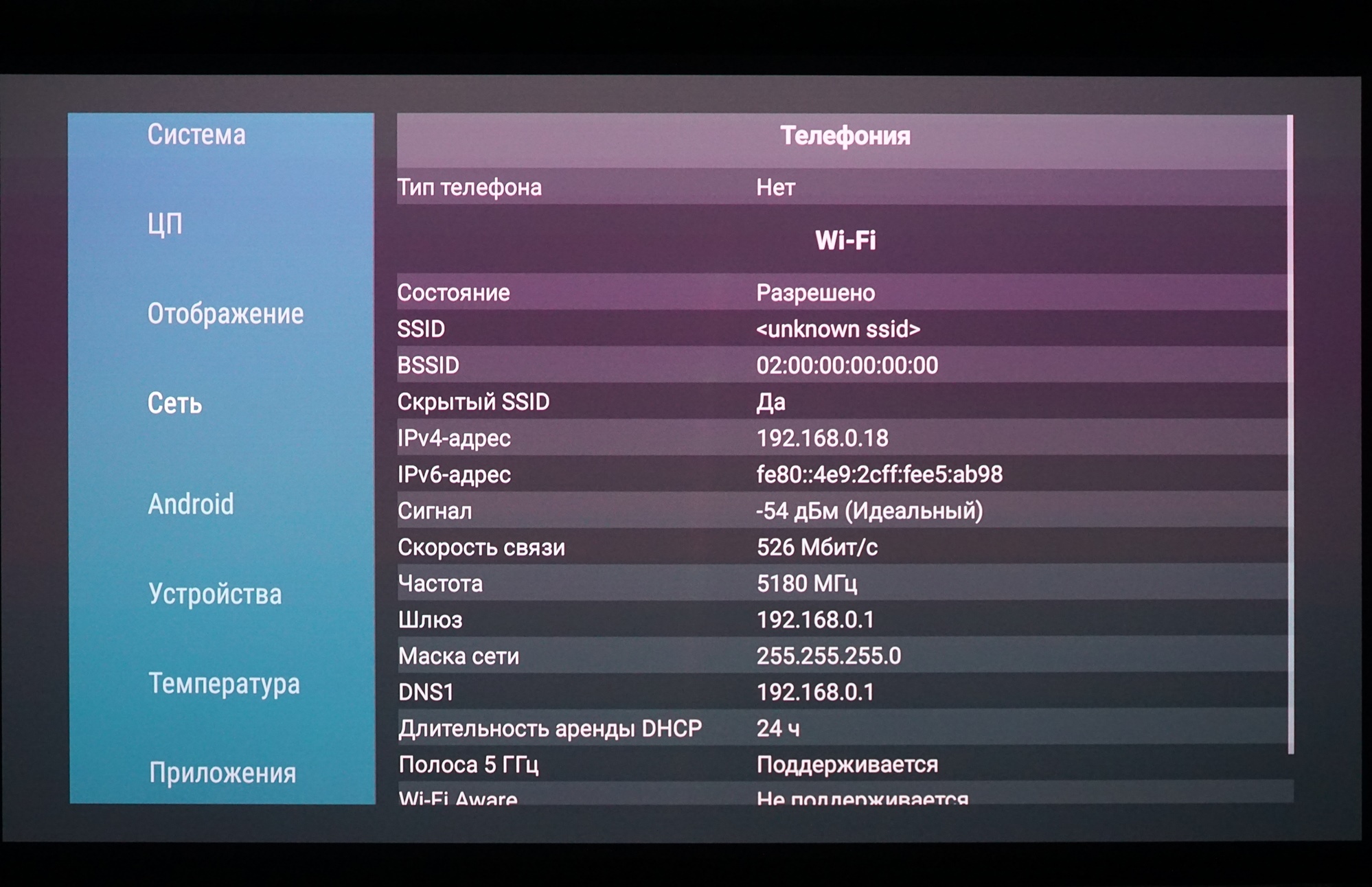Click the vertical scrollbar on the right

point(1290,433)
